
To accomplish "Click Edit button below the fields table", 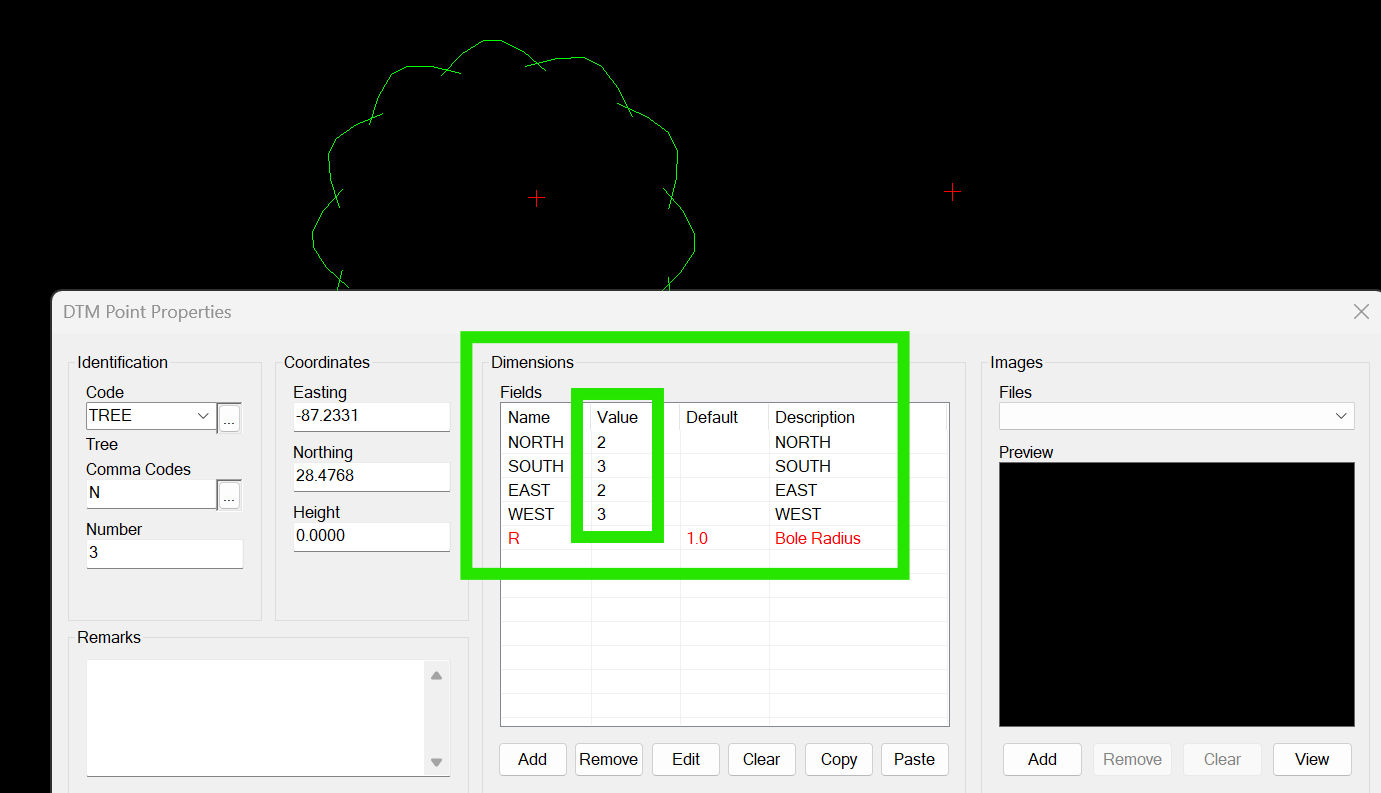I will tap(685, 759).
